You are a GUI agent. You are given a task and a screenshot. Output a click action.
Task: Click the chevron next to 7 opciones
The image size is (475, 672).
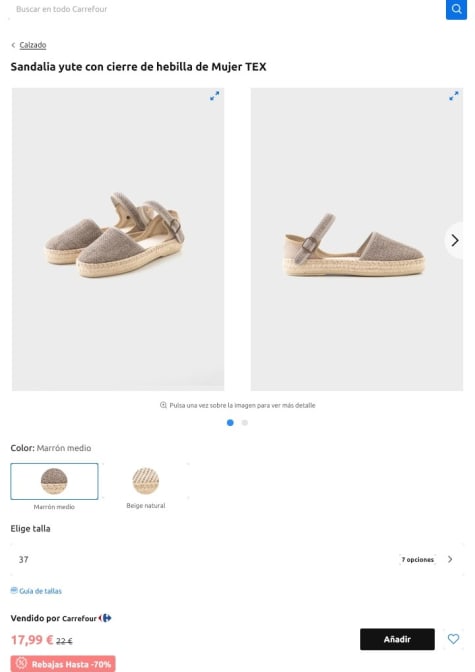click(x=450, y=559)
